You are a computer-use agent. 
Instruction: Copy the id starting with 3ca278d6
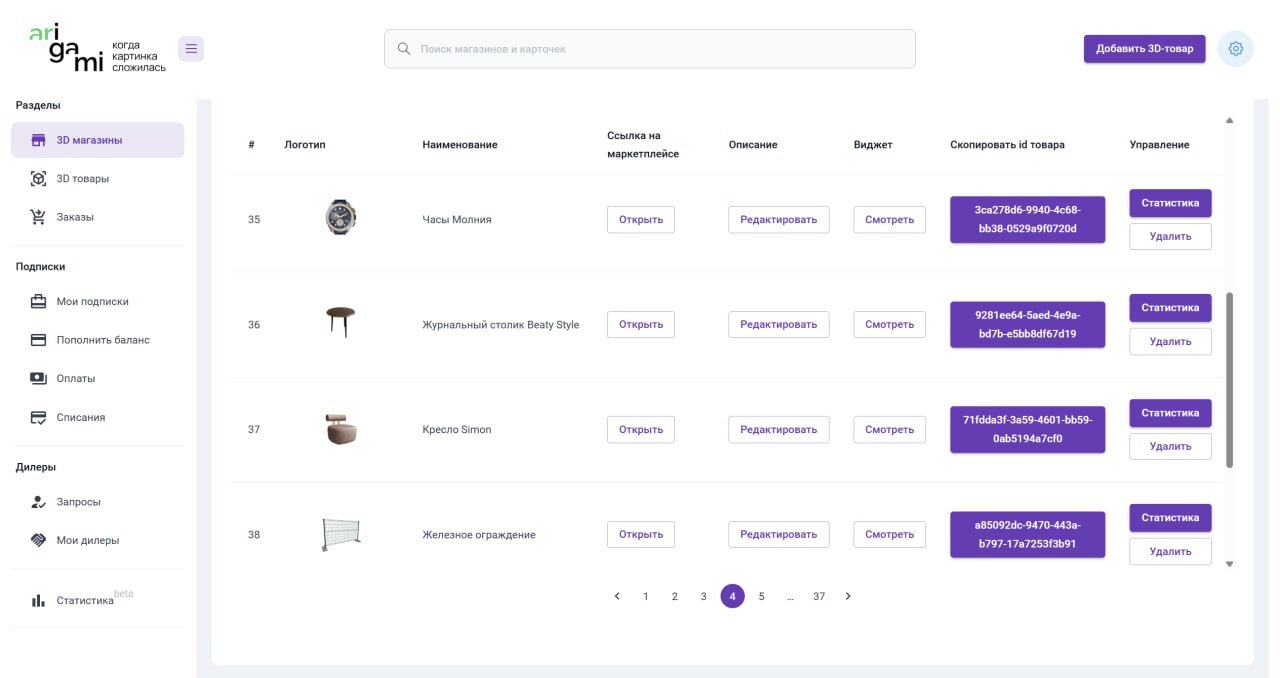[x=1027, y=219]
